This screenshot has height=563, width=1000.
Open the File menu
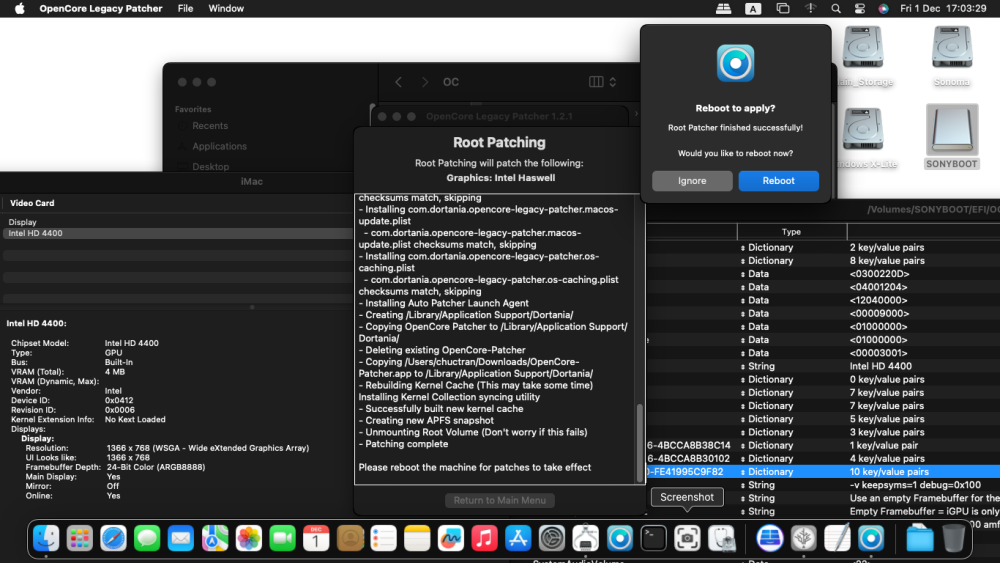(x=186, y=8)
